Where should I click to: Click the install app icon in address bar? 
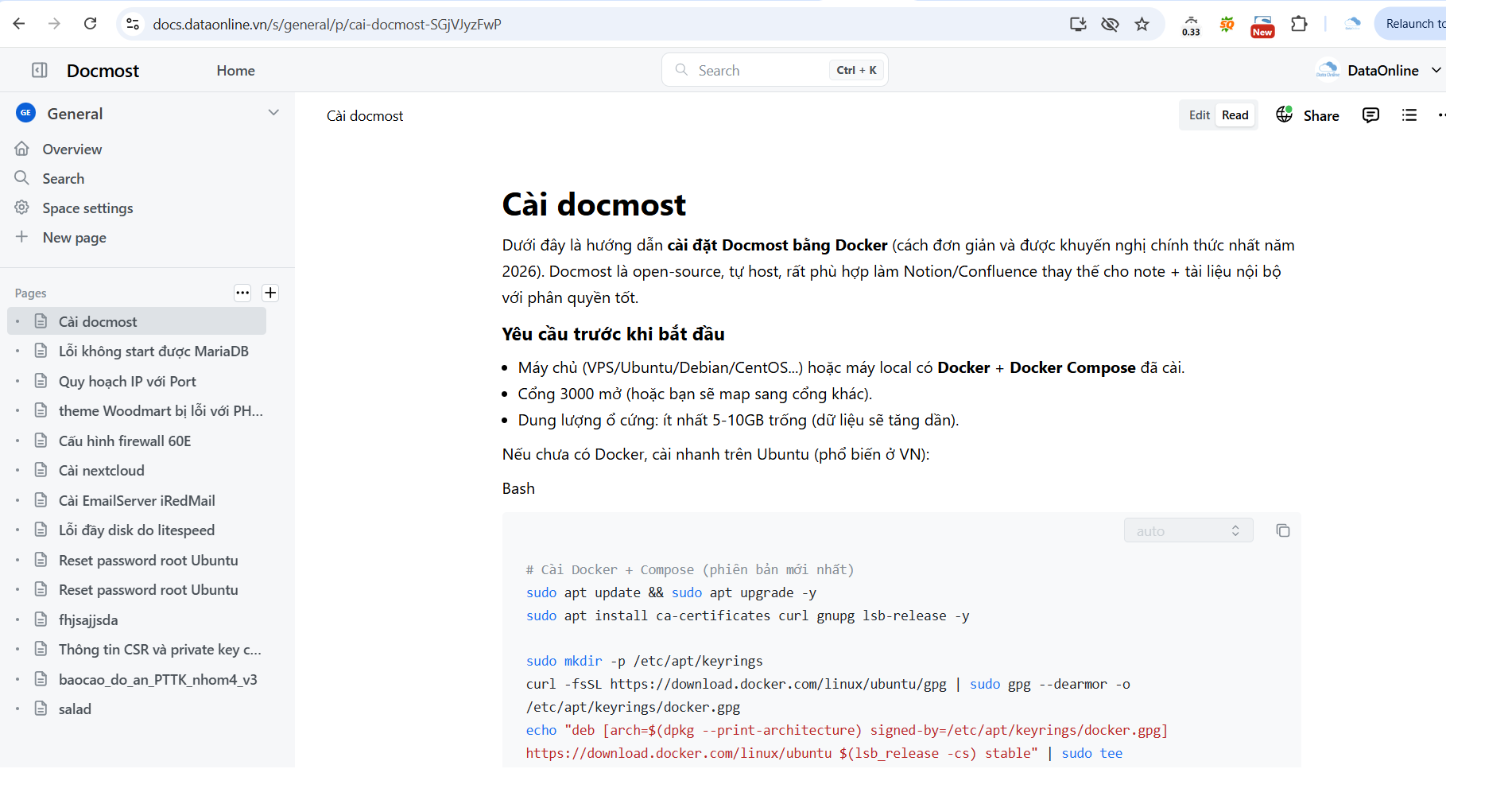1078,24
